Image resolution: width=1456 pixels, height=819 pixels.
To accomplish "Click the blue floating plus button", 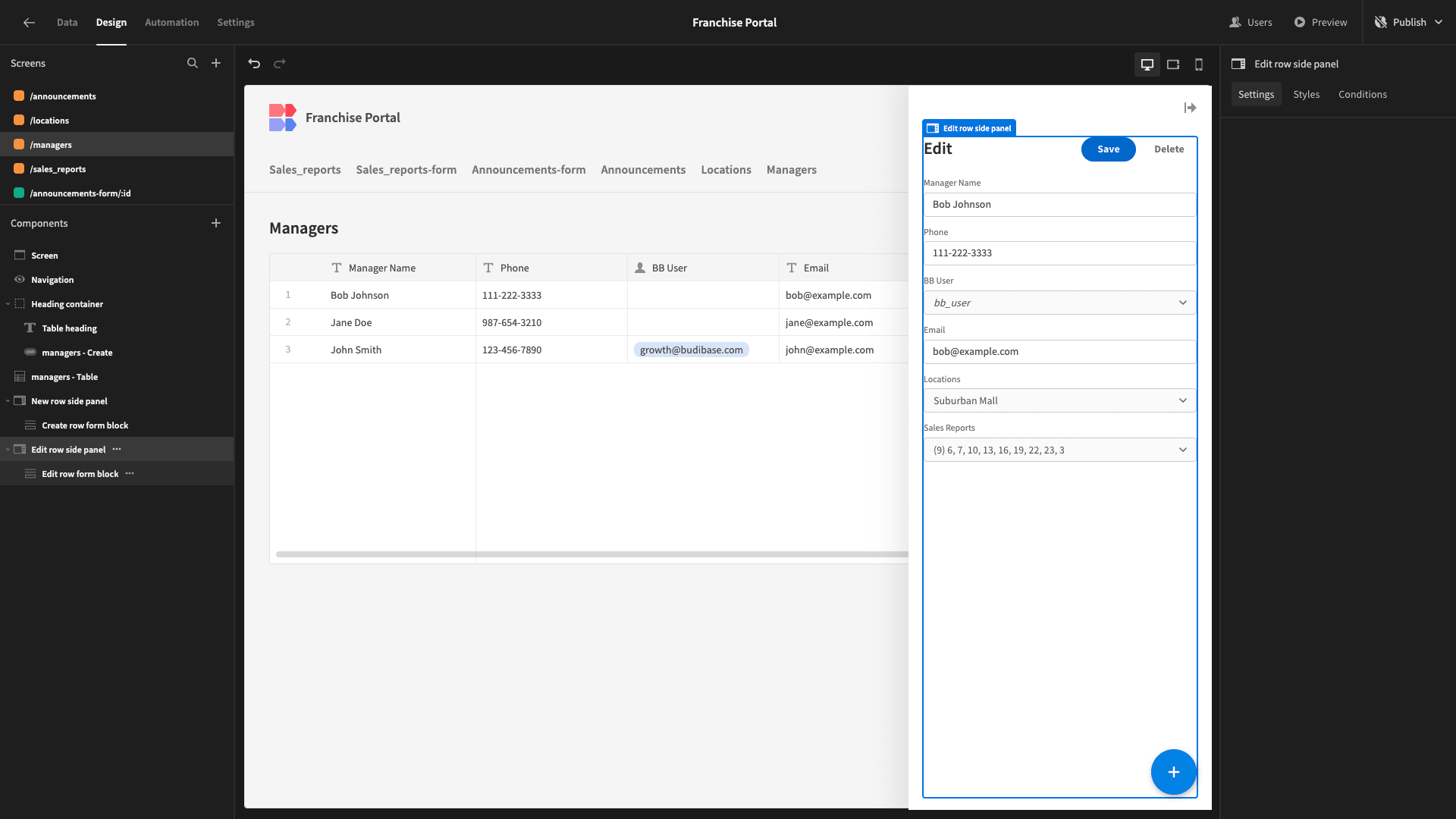I will (x=1173, y=772).
